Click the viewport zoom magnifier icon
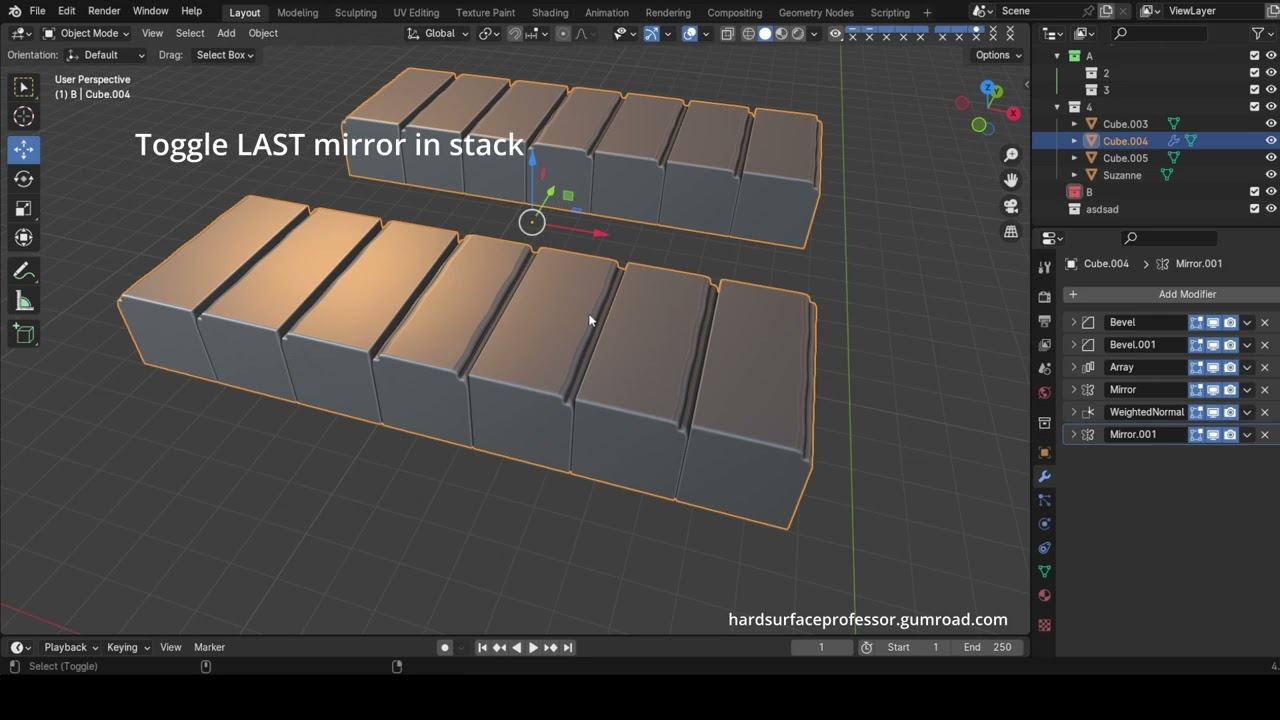This screenshot has width=1280, height=720. tap(1011, 155)
